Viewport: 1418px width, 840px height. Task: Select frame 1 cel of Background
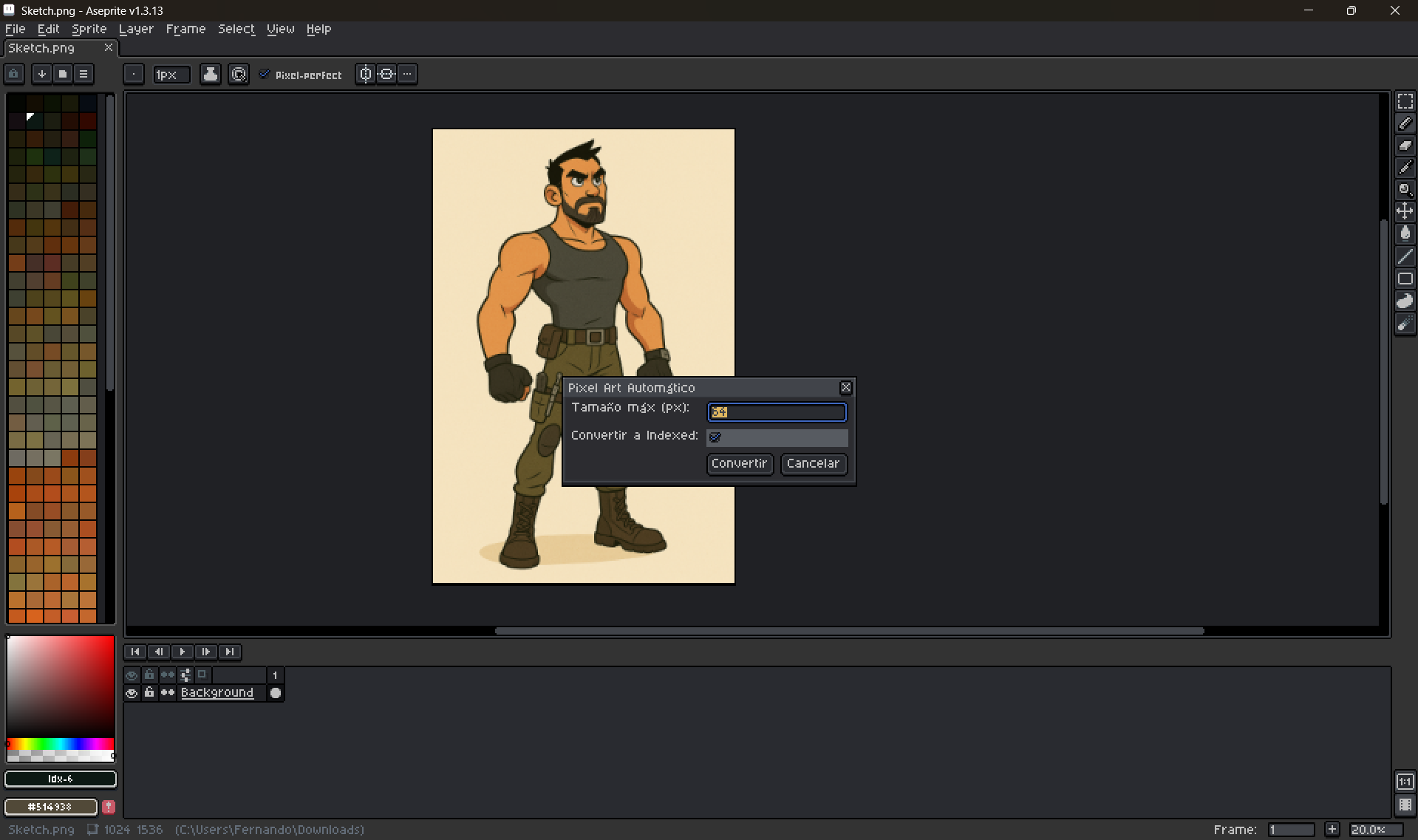(276, 693)
